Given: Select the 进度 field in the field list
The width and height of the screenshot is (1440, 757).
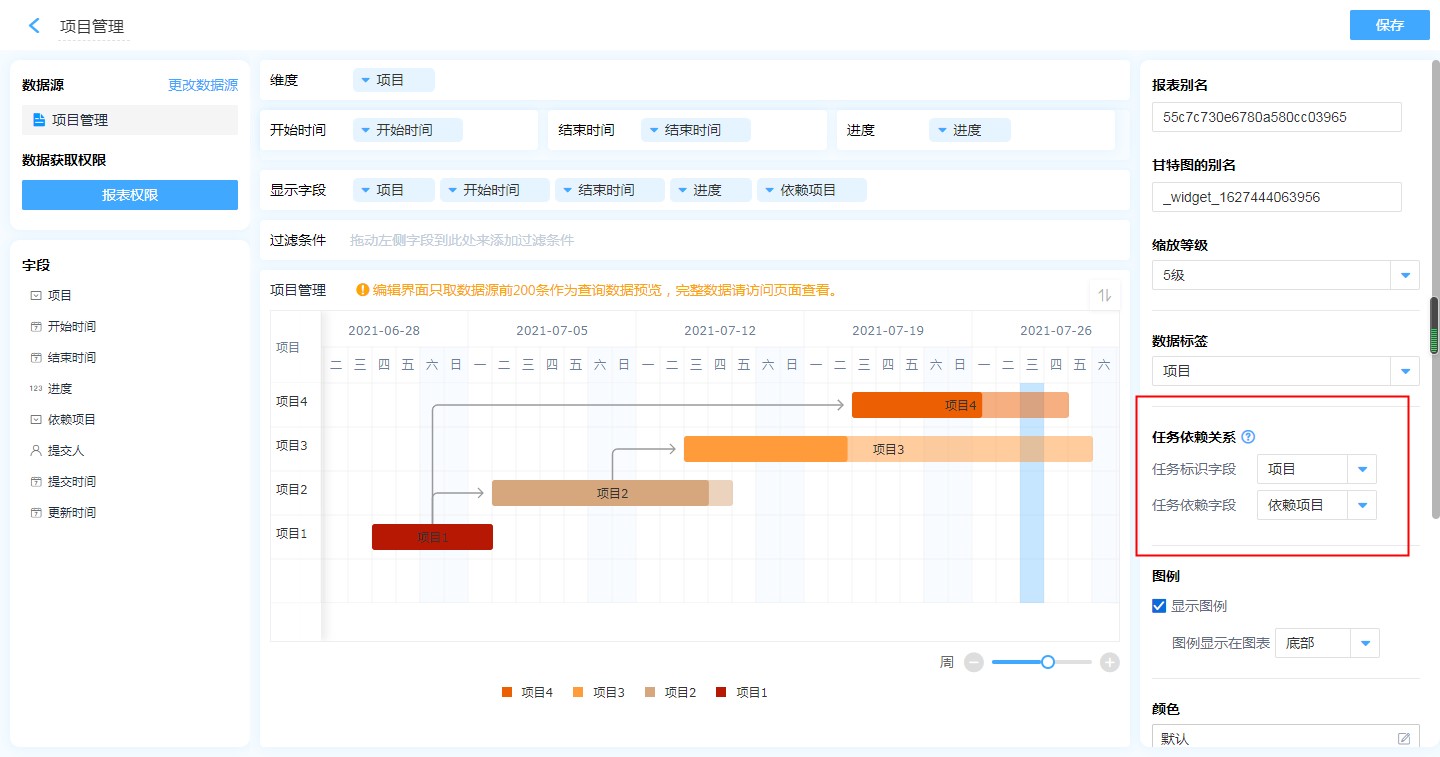Looking at the screenshot, I should pyautogui.click(x=59, y=389).
